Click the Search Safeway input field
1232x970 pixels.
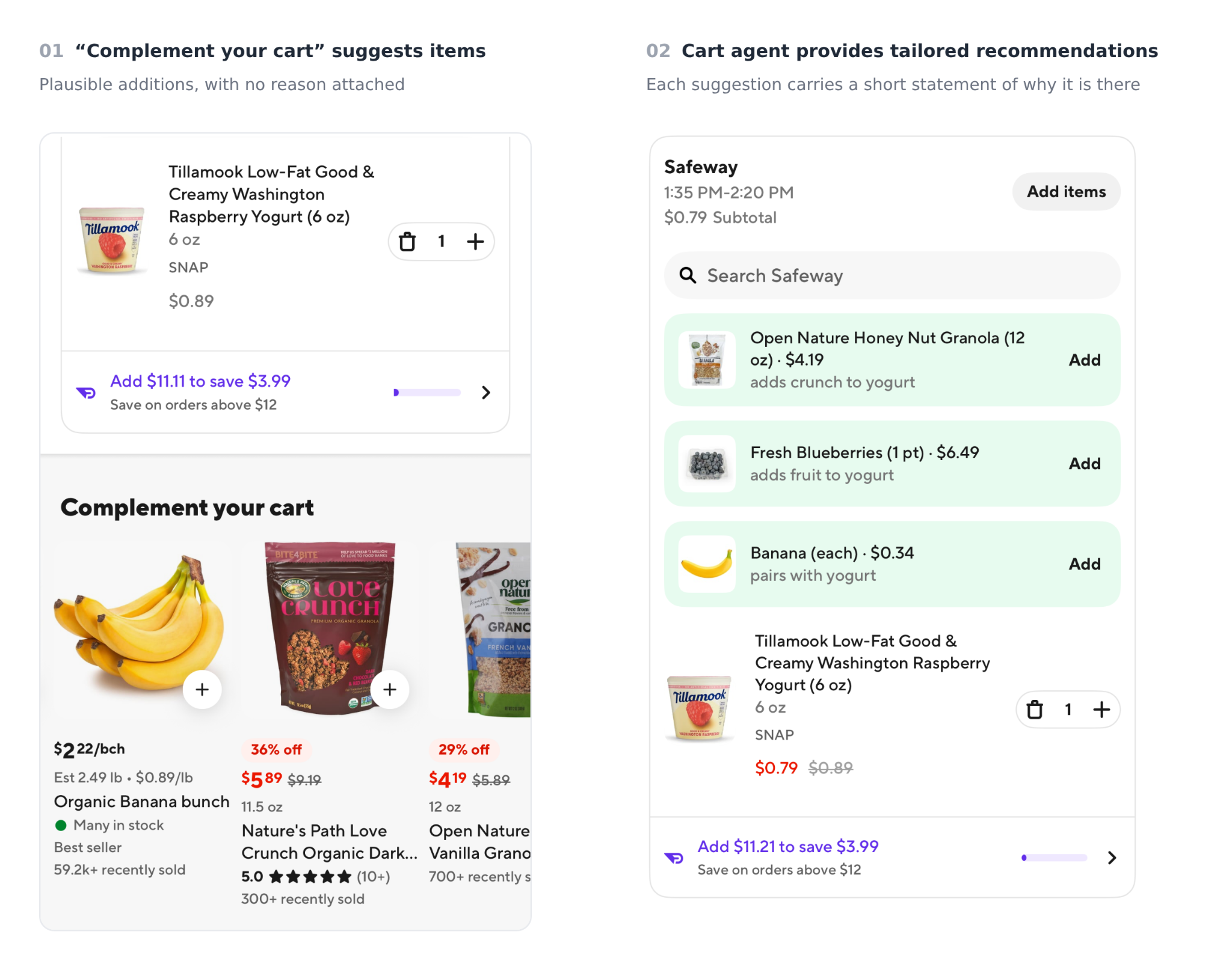click(892, 275)
